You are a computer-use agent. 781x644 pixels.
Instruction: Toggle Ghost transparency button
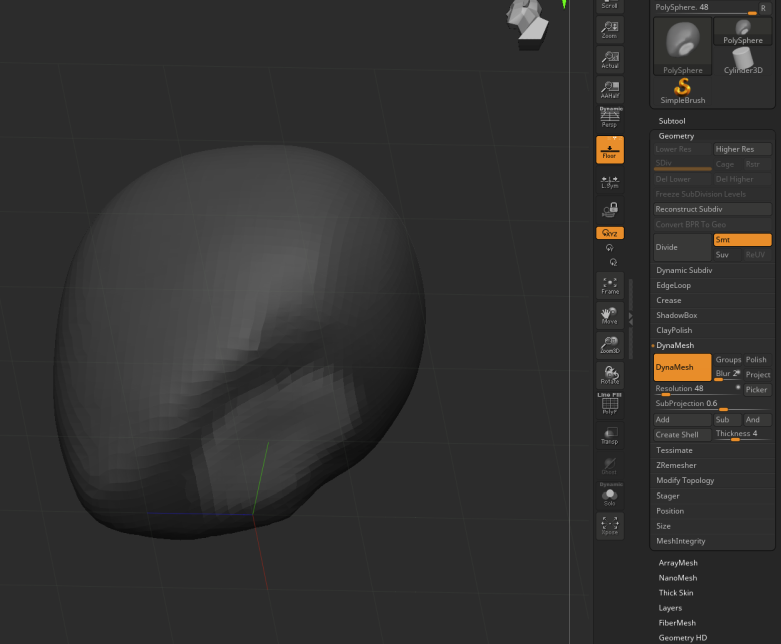coord(610,465)
